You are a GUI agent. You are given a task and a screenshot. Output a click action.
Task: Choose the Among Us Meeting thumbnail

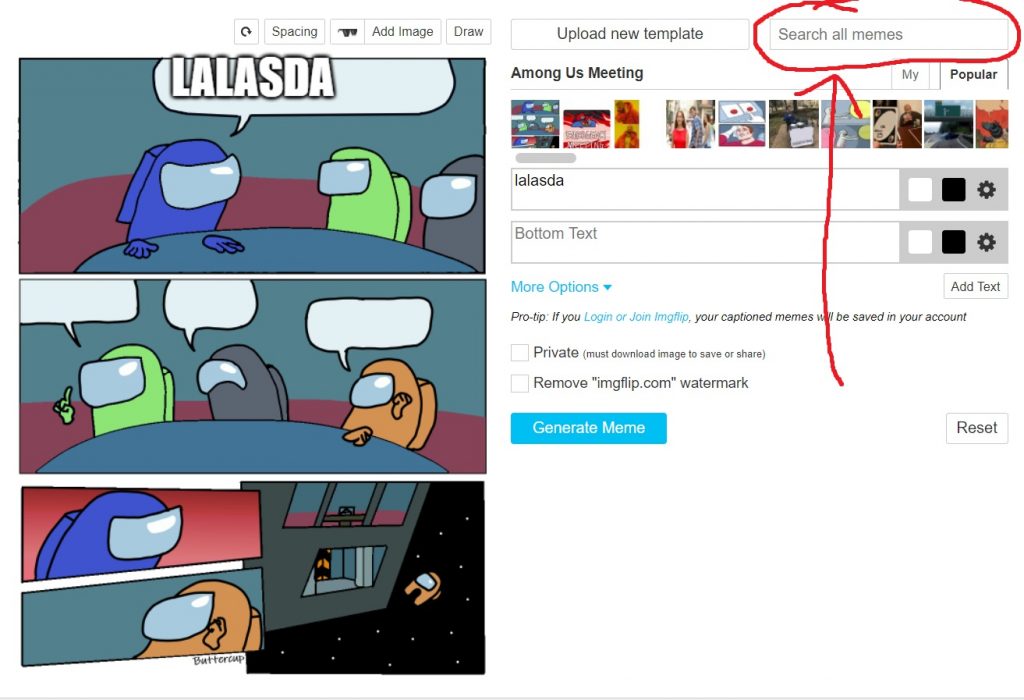(535, 124)
